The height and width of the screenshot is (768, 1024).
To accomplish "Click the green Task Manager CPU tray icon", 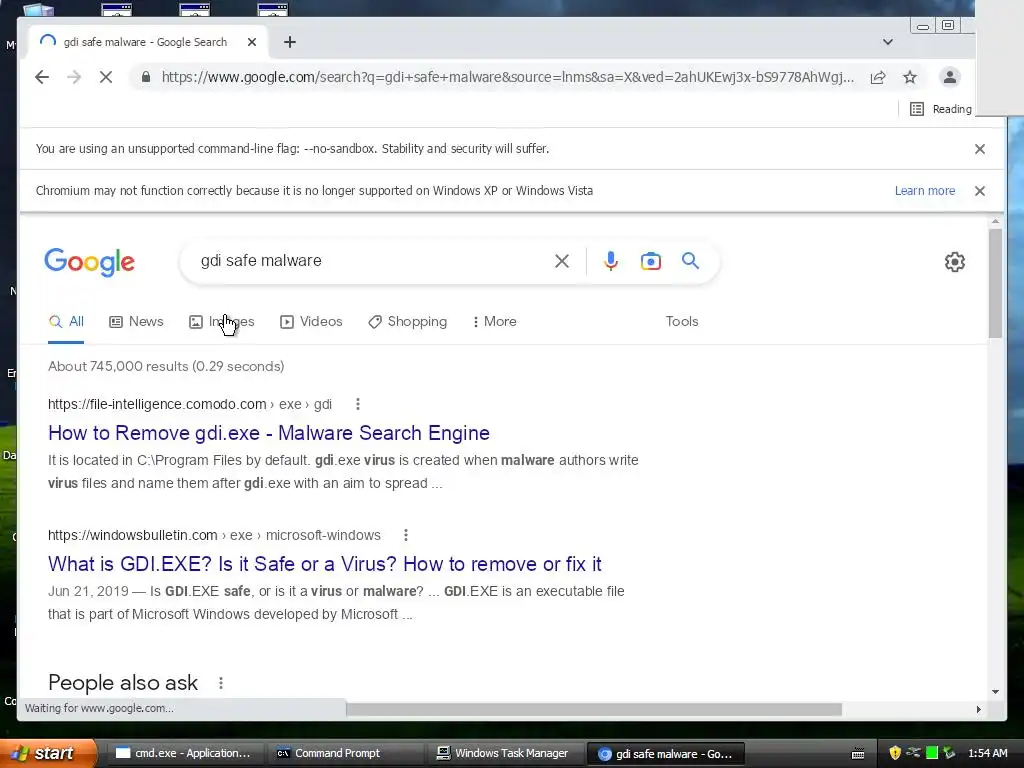I will [932, 753].
